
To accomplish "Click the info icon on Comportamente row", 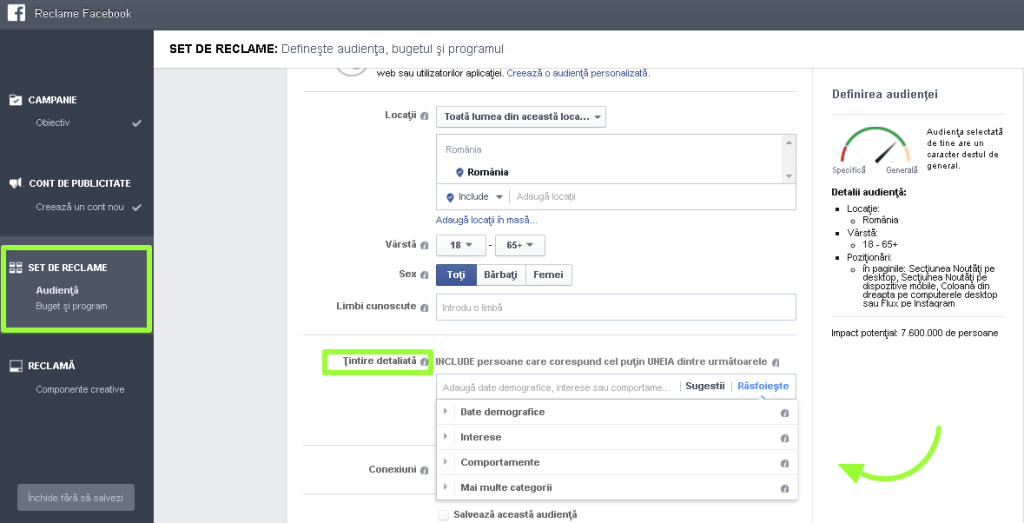I will click(x=785, y=464).
